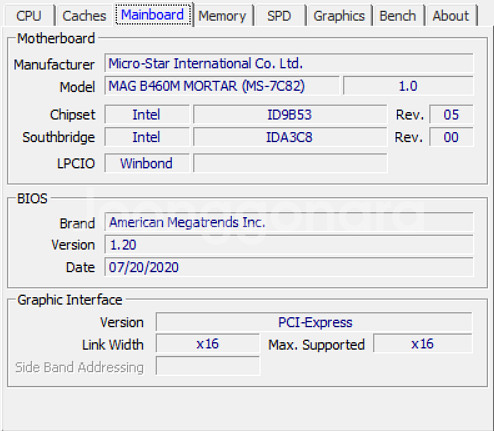Click the LPCIO vendor value Winbond
The width and height of the screenshot is (494, 431).
click(x=147, y=163)
